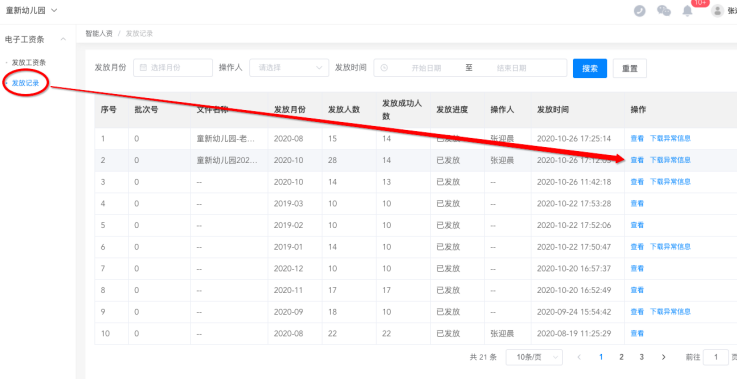Click 查看 for row 4 (2019-03)
Image resolution: width=737 pixels, height=379 pixels.
637,204
